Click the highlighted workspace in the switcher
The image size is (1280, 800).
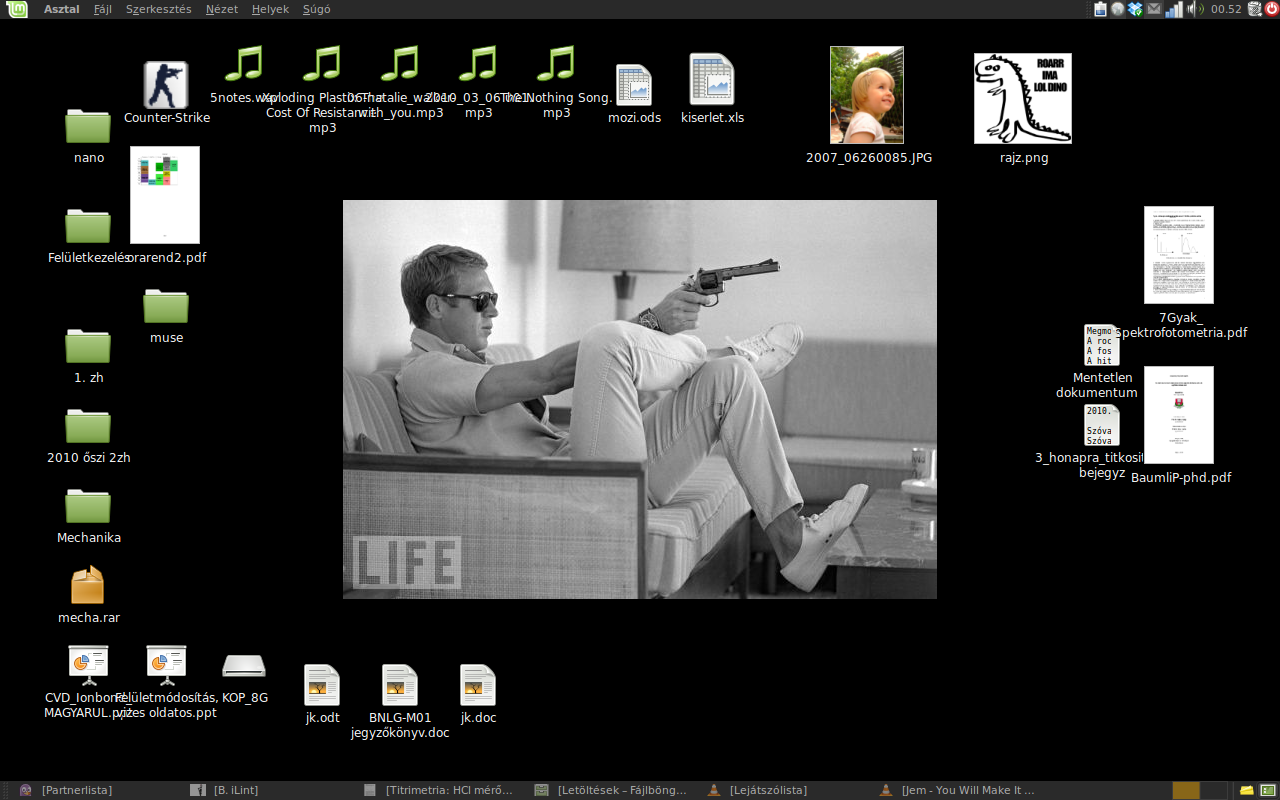click(x=1186, y=790)
